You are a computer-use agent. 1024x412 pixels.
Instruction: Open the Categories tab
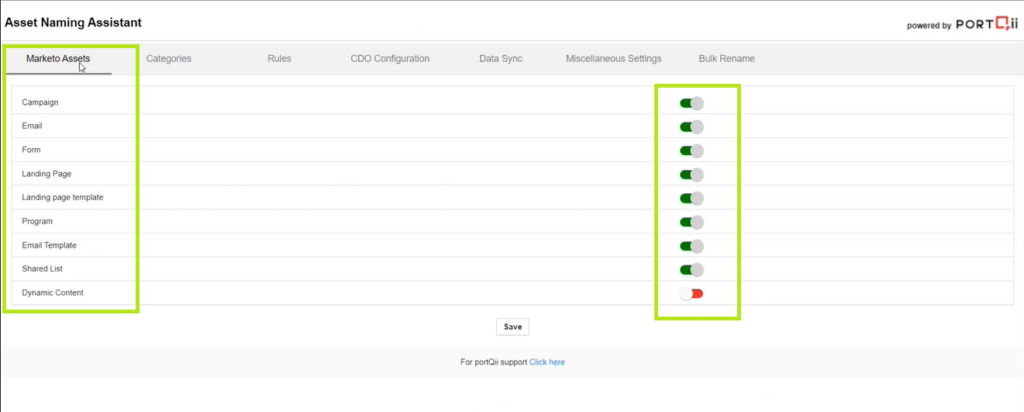pyautogui.click(x=168, y=59)
